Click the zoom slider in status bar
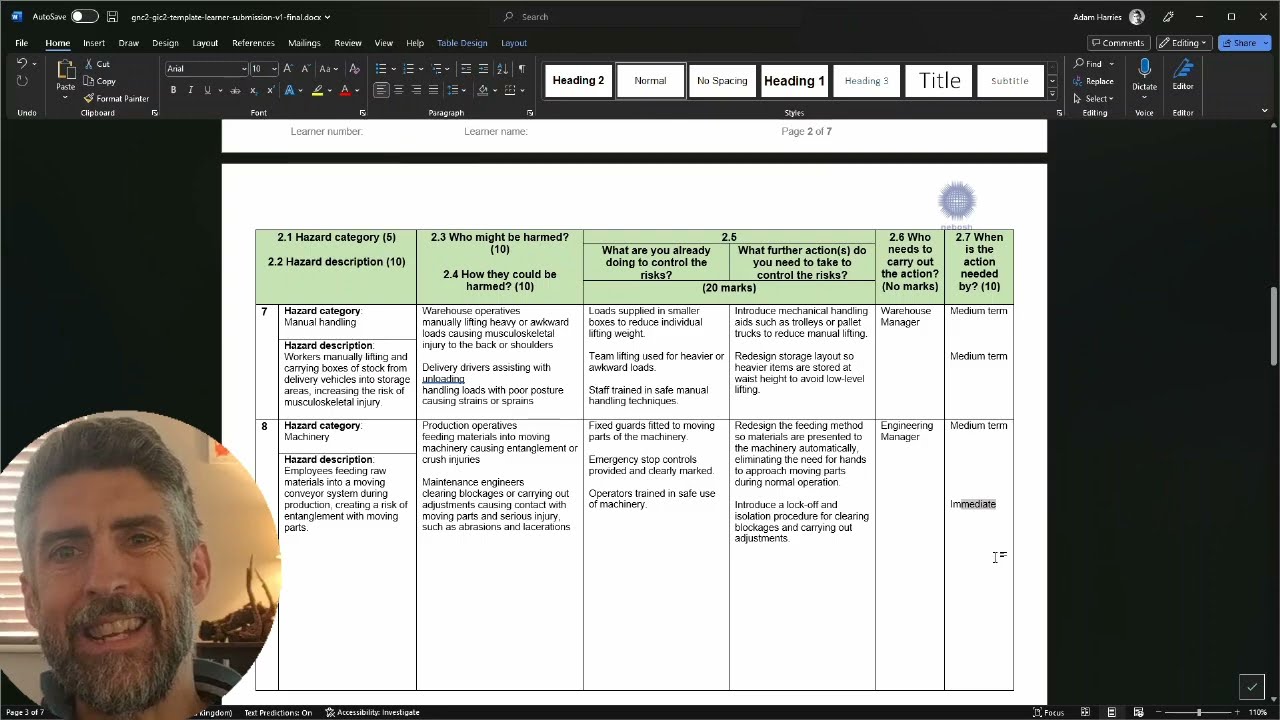 coord(1198,712)
